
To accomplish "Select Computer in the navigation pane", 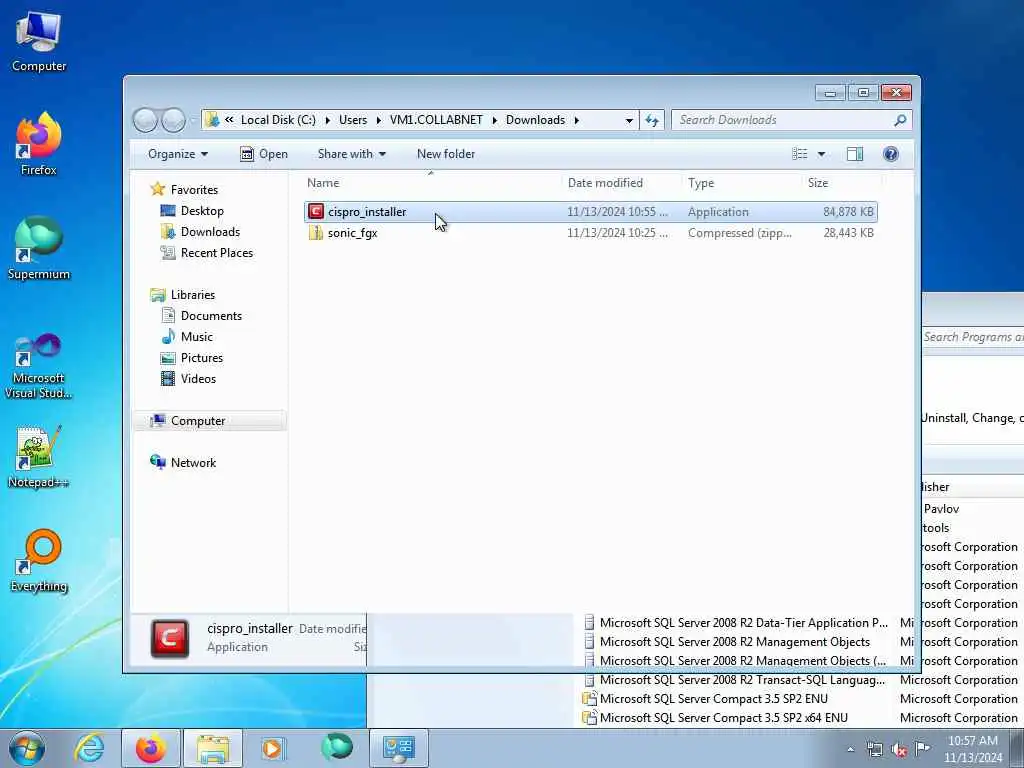I will [x=210, y=421].
